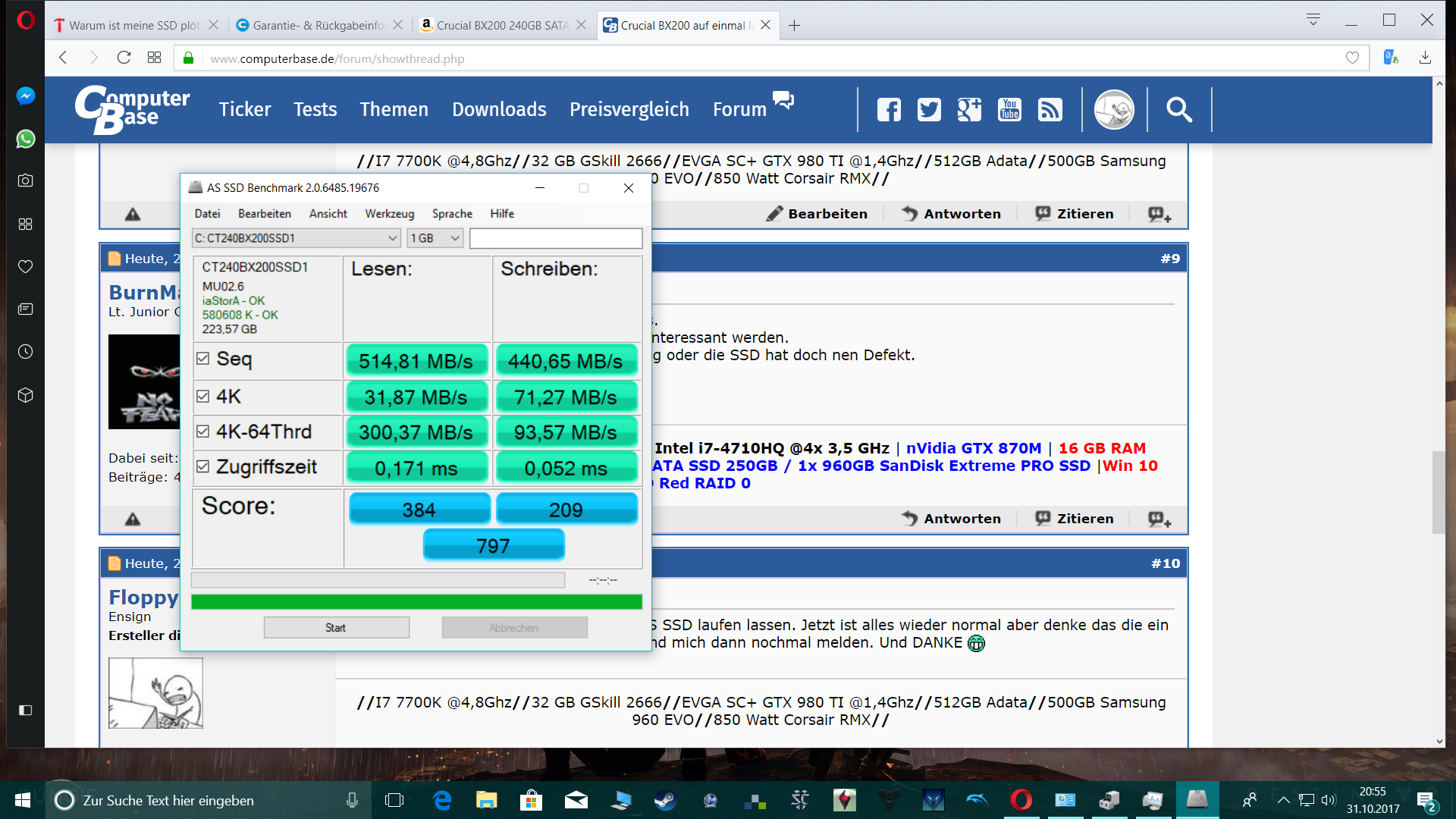Open user profile avatar in header
Screen dimensions: 1456x819
pos(1114,110)
